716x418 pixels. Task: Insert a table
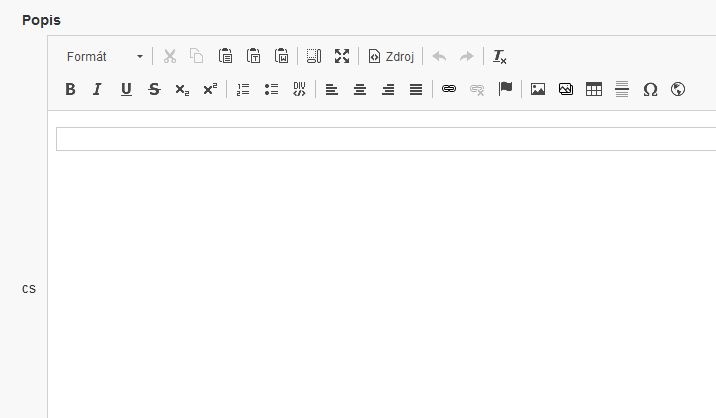594,89
